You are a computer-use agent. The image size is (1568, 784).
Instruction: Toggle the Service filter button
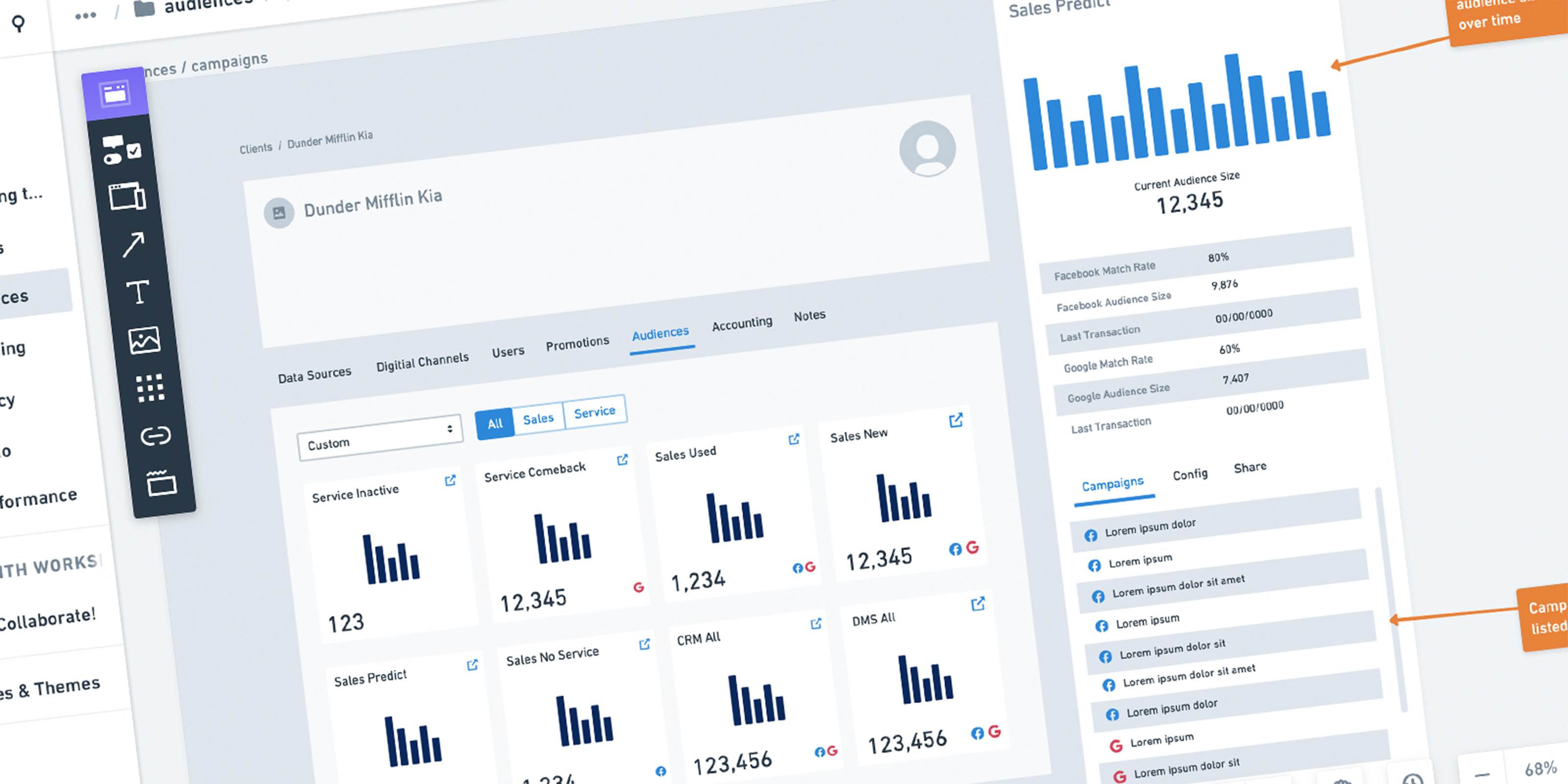[x=595, y=412]
